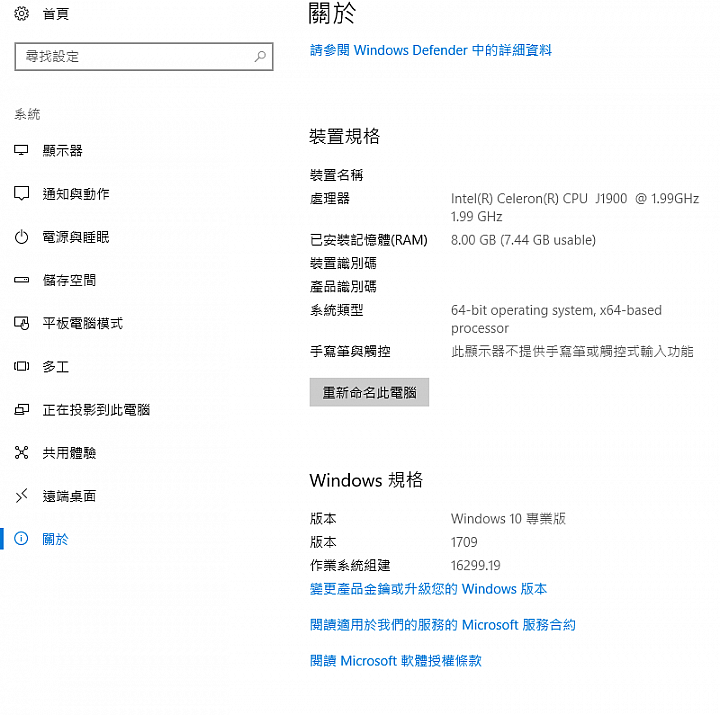Click the 8.00 GB RAM value

click(x=523, y=240)
